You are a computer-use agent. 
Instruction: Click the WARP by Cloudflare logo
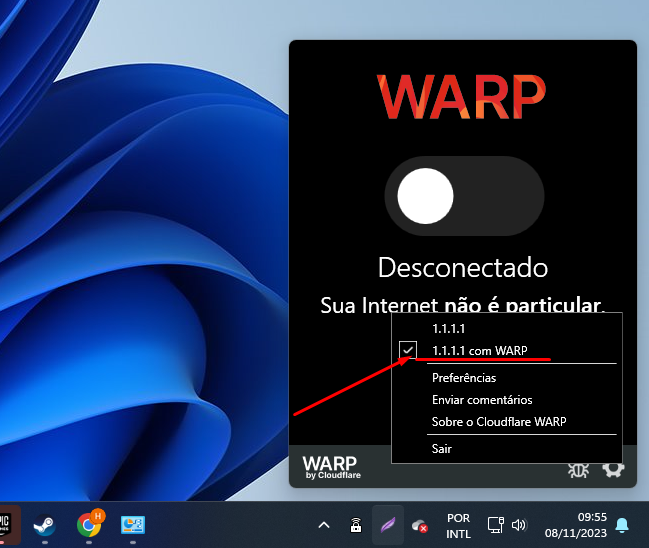tap(329, 467)
